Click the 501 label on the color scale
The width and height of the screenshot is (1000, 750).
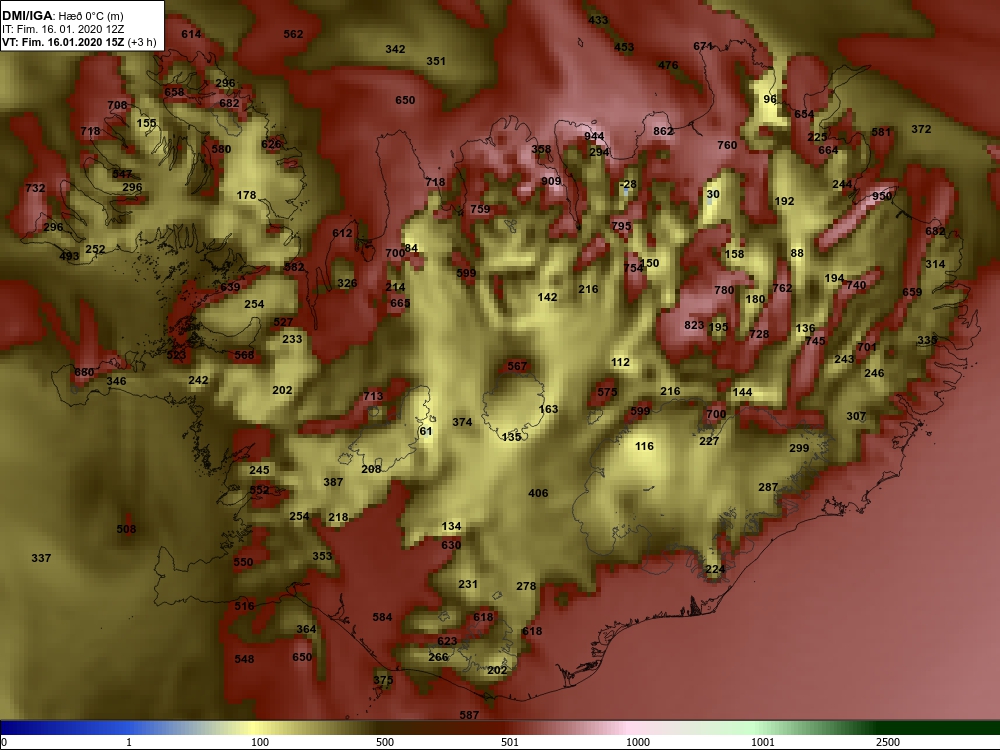(x=510, y=742)
